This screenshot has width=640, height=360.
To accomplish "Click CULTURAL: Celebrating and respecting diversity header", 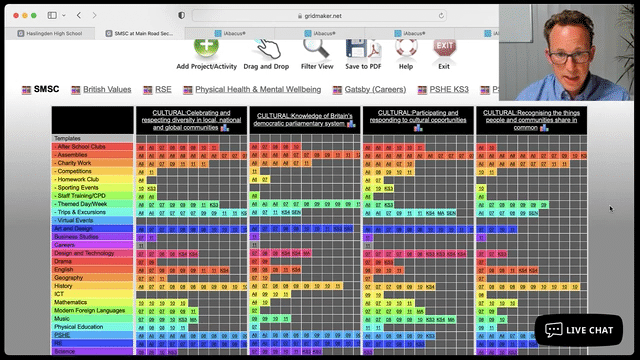I will pyautogui.click(x=191, y=120).
